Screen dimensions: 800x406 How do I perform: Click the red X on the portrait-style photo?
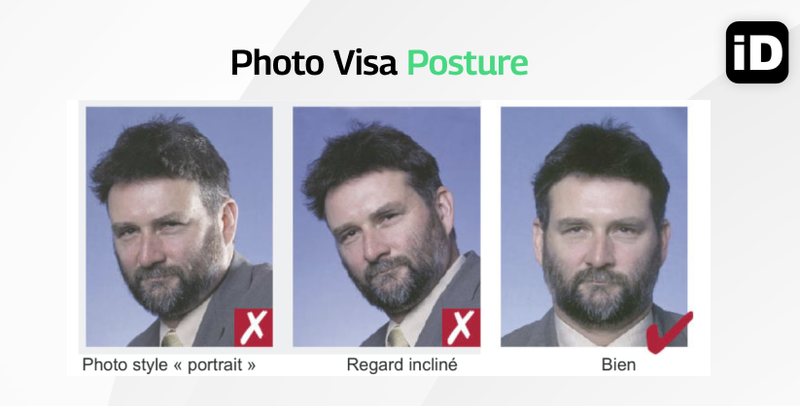[x=253, y=327]
